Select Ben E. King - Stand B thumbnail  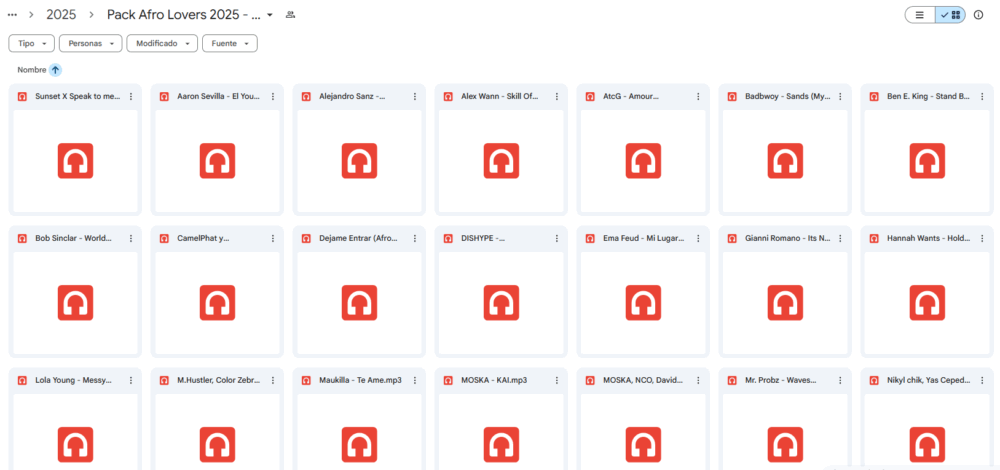[927, 161]
